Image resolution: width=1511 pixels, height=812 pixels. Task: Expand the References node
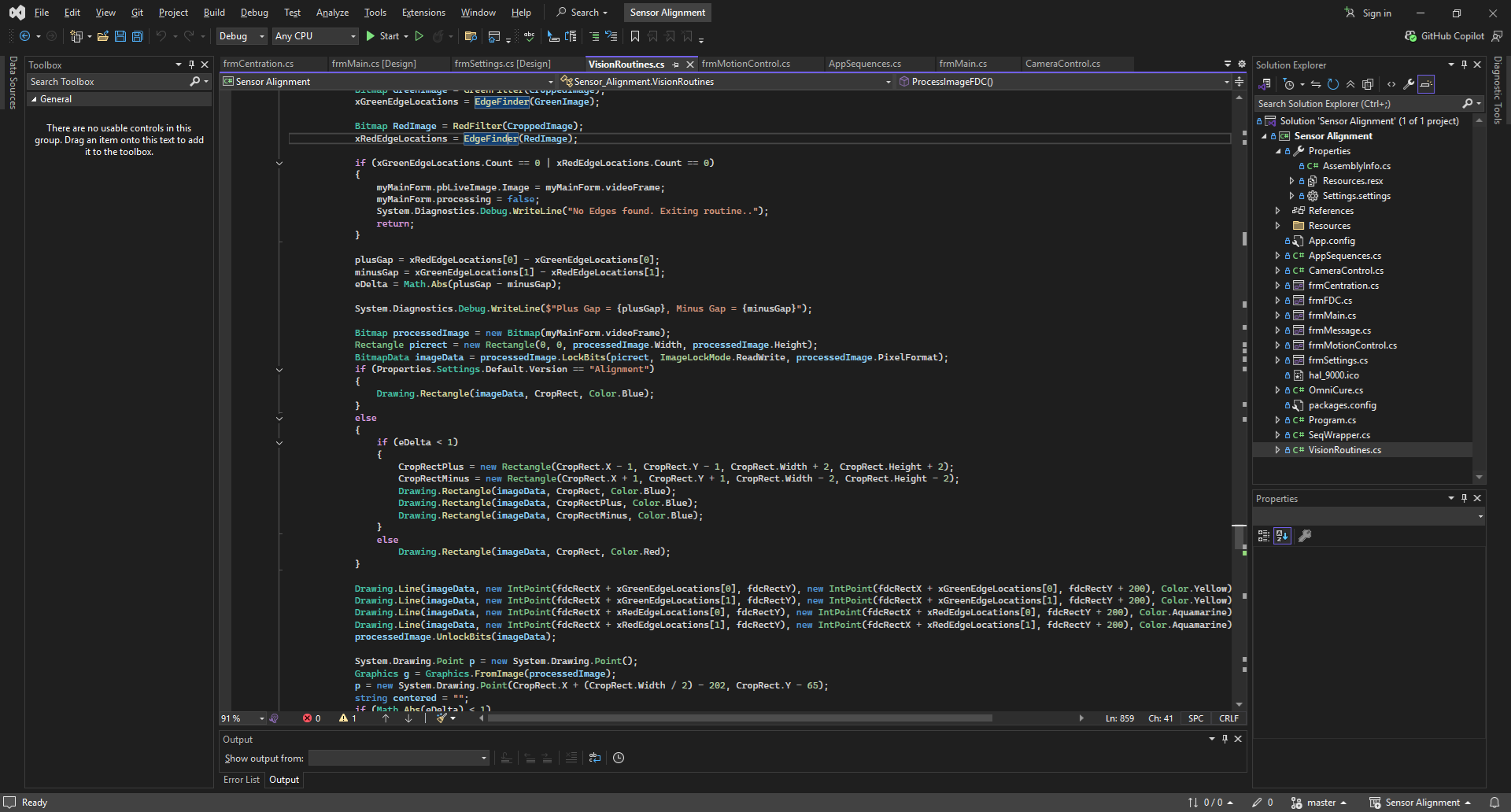tap(1277, 211)
